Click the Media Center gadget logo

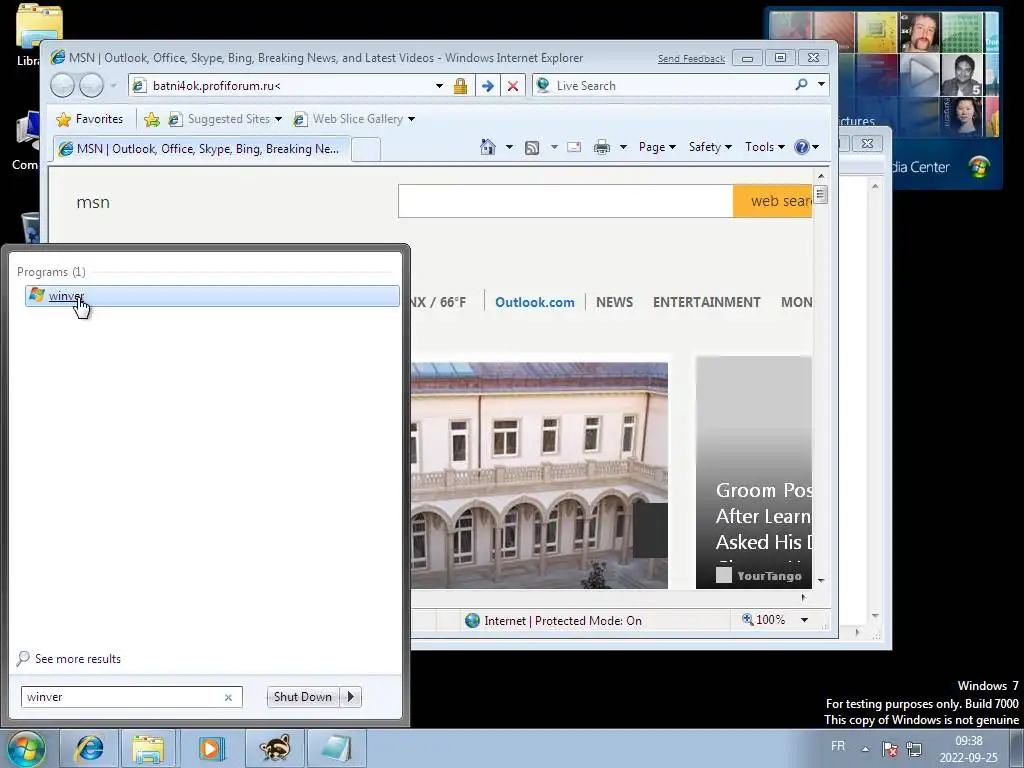click(x=979, y=167)
